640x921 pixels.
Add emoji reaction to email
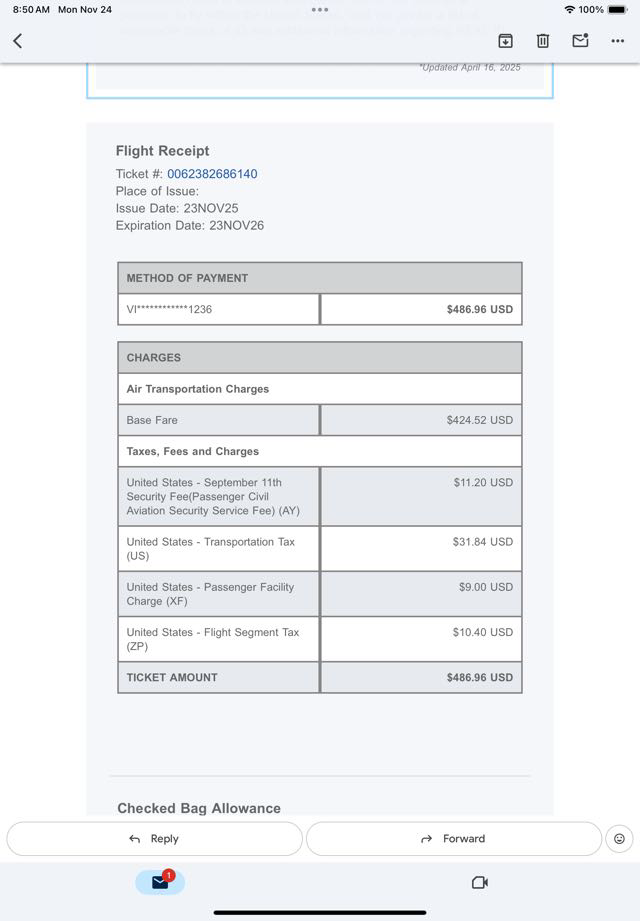(x=619, y=839)
